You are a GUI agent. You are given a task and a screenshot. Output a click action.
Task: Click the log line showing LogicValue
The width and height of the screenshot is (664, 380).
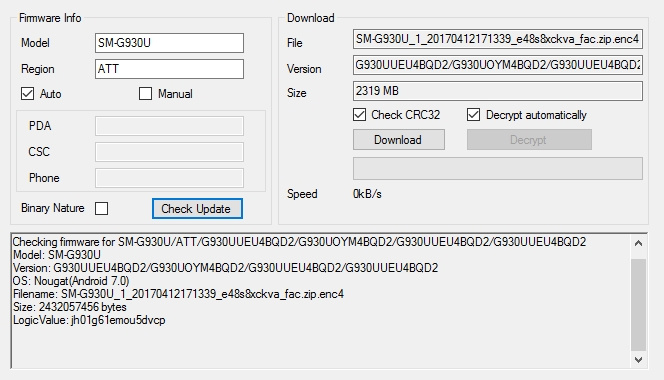(x=89, y=320)
